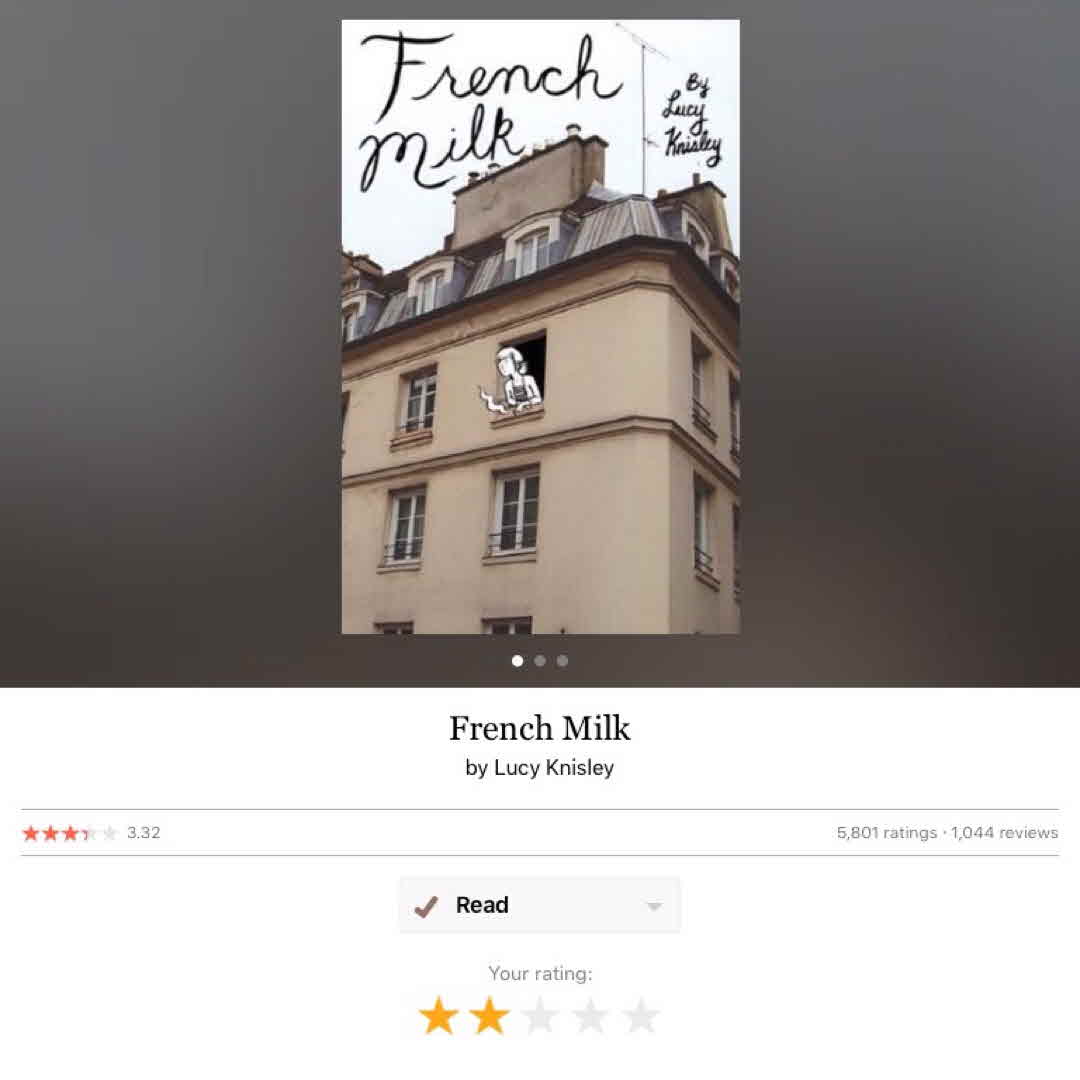Viewport: 1080px width, 1080px height.
Task: Rate the book three stars
Action: [x=540, y=1015]
